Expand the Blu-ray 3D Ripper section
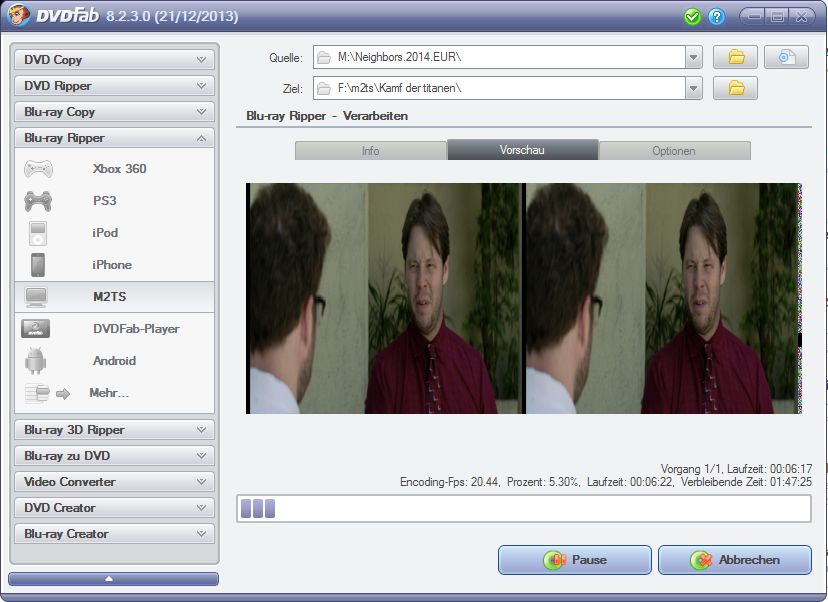Image resolution: width=828 pixels, height=602 pixels. pyautogui.click(x=114, y=430)
